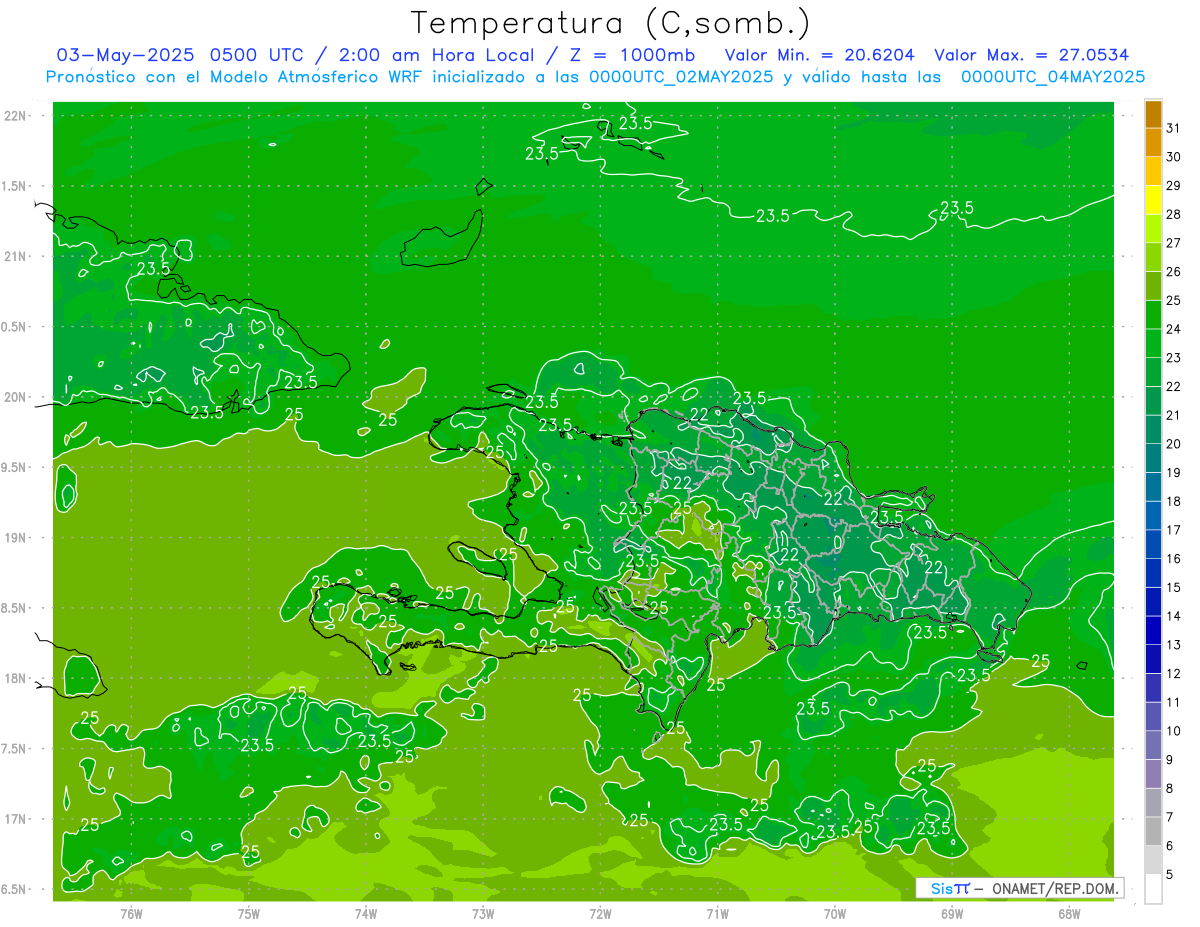Click the 18N latitude axis label
This screenshot has height=927, width=1200.
pyautogui.click(x=16, y=678)
